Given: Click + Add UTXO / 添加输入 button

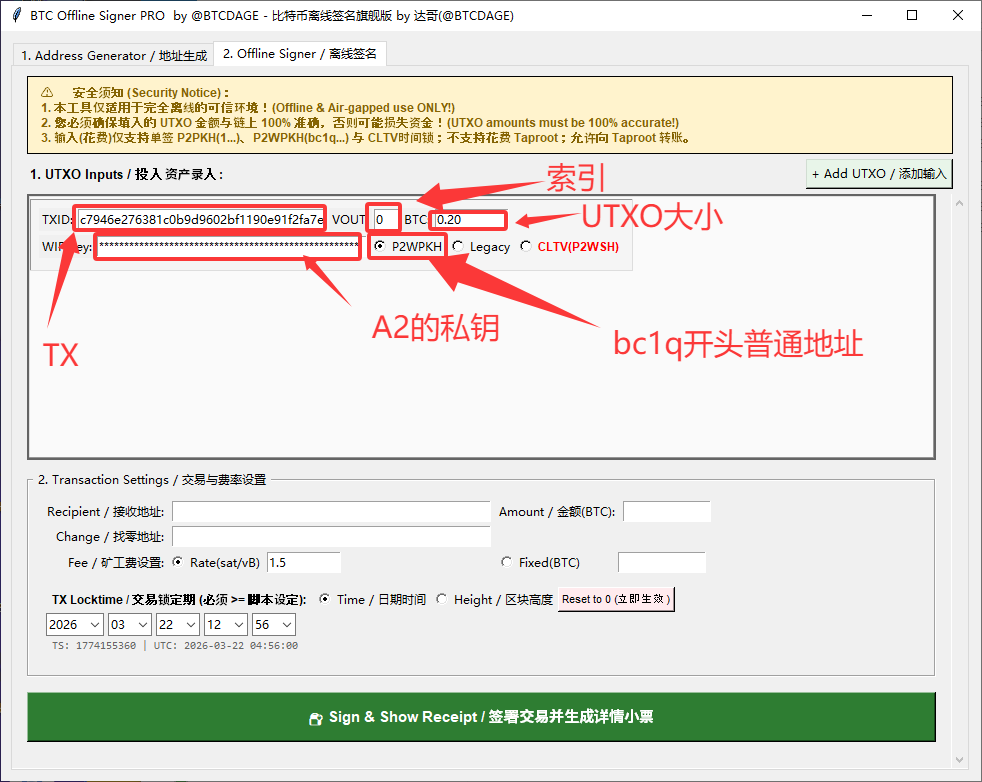Looking at the screenshot, I should [x=879, y=174].
